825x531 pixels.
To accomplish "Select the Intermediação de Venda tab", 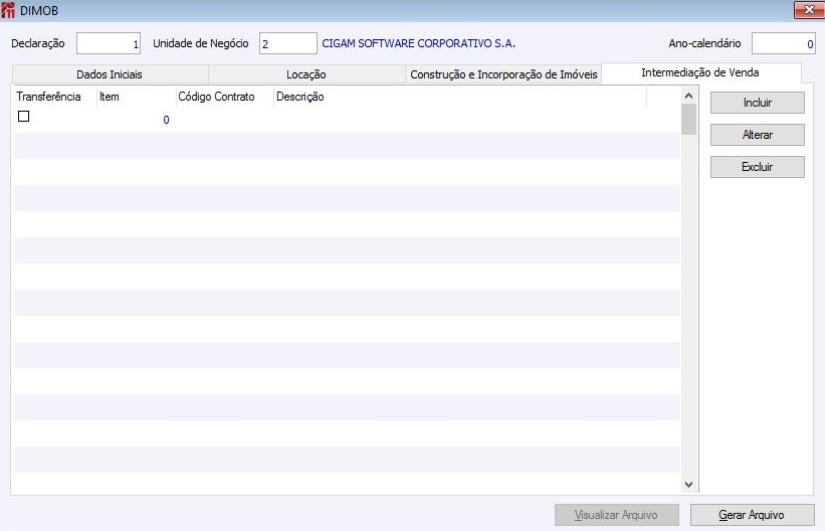I will click(700, 73).
